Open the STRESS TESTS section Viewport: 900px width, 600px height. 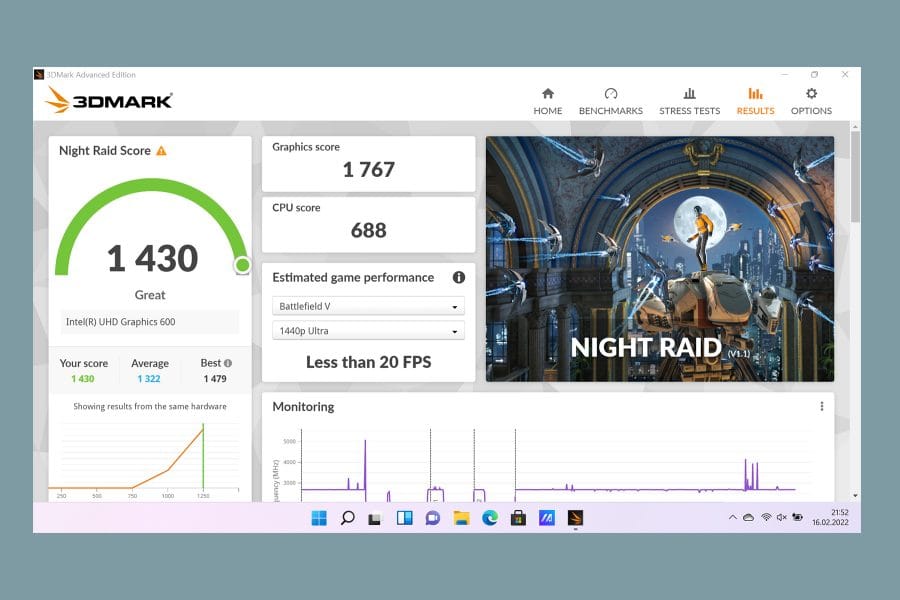click(689, 102)
